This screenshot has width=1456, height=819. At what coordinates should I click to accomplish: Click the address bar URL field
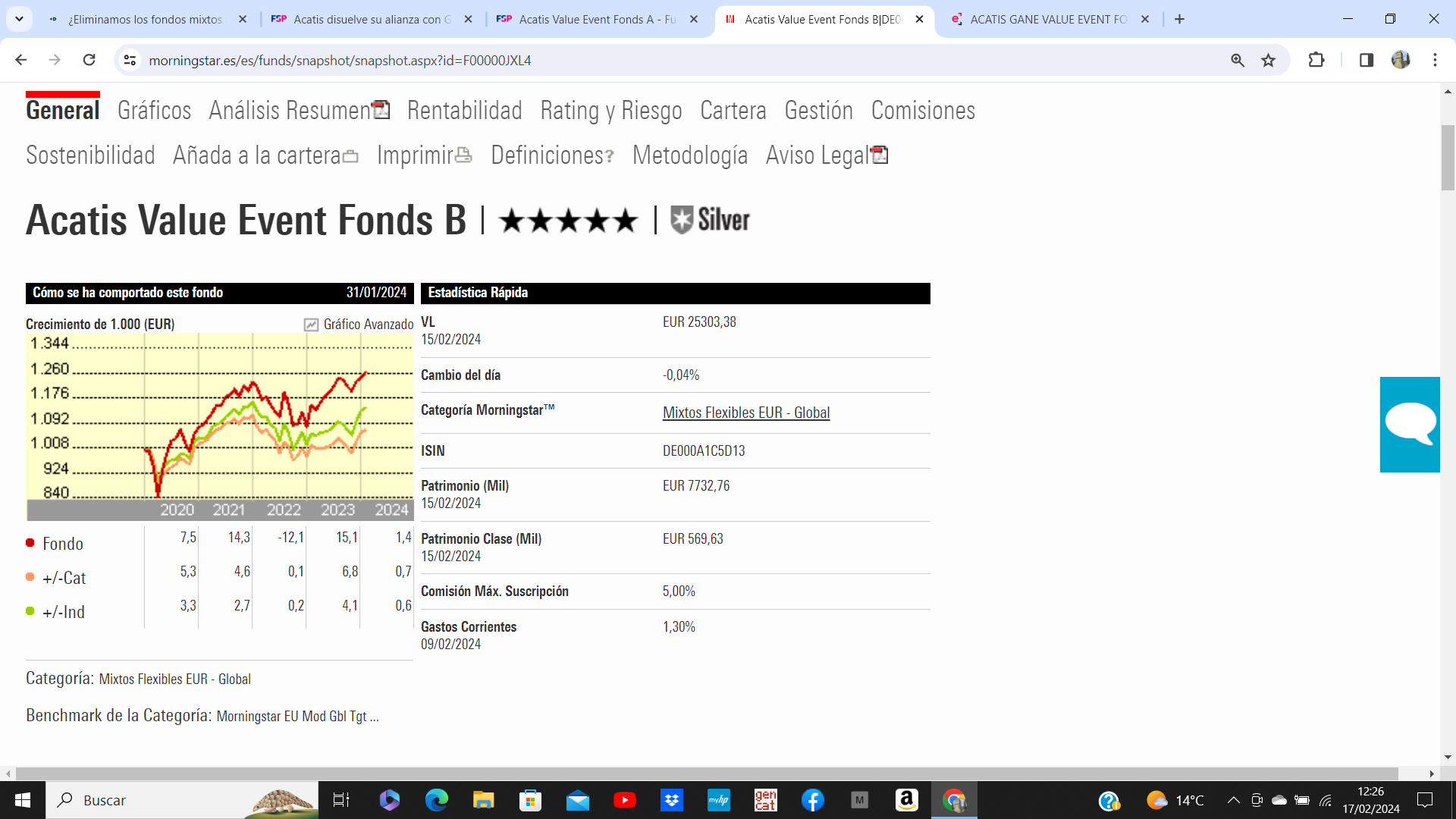point(682,60)
